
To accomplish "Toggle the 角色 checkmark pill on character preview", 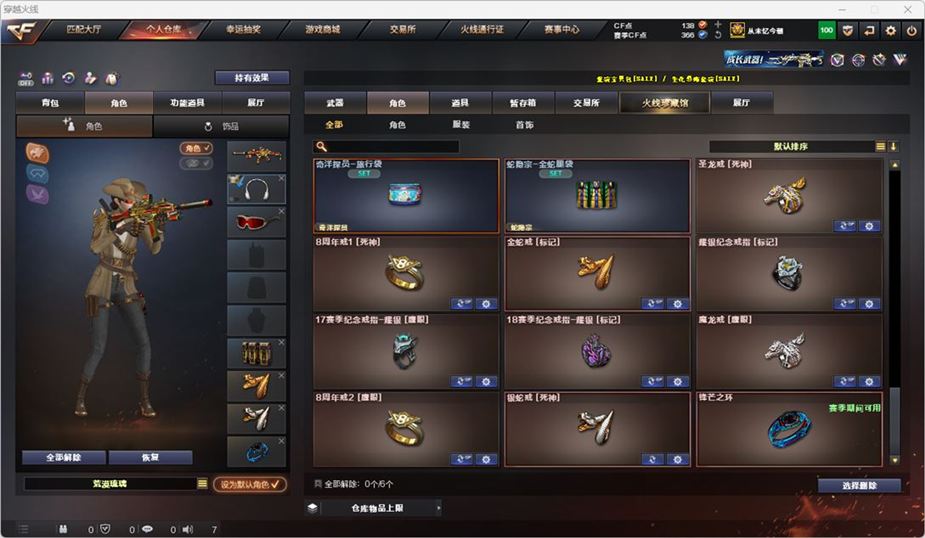I will [196, 148].
